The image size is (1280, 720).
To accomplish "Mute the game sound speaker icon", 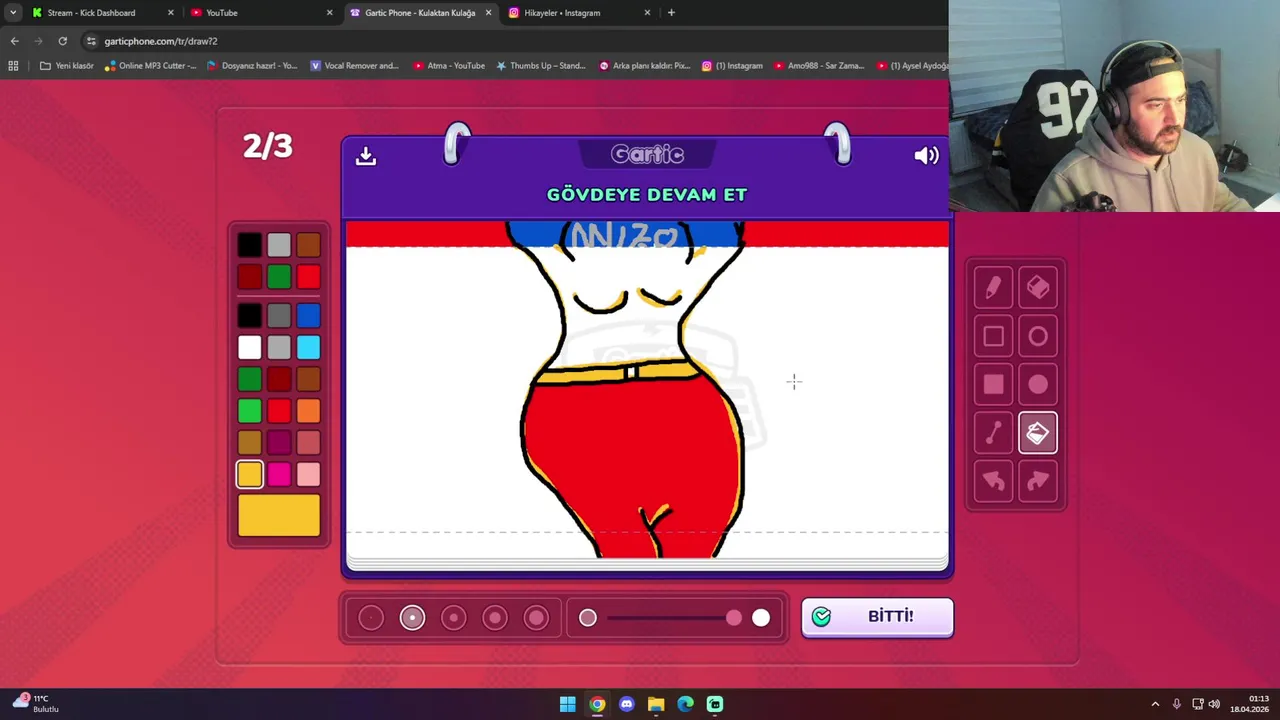I will click(x=926, y=156).
